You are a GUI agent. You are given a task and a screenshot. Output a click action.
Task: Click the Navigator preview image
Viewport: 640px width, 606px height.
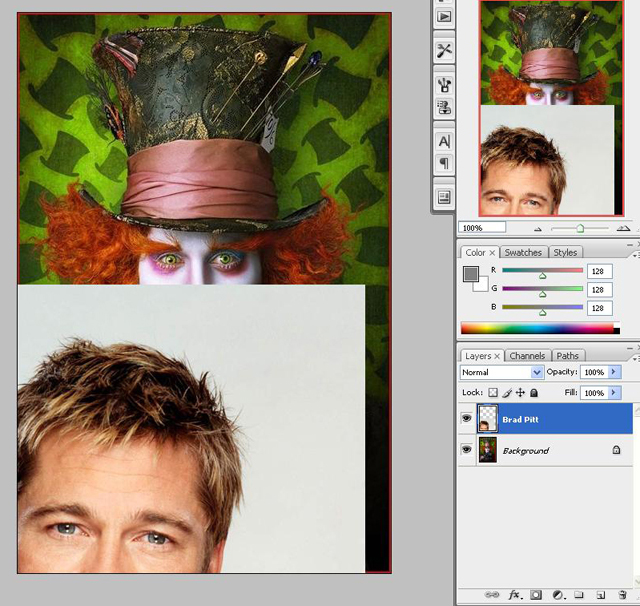point(551,108)
